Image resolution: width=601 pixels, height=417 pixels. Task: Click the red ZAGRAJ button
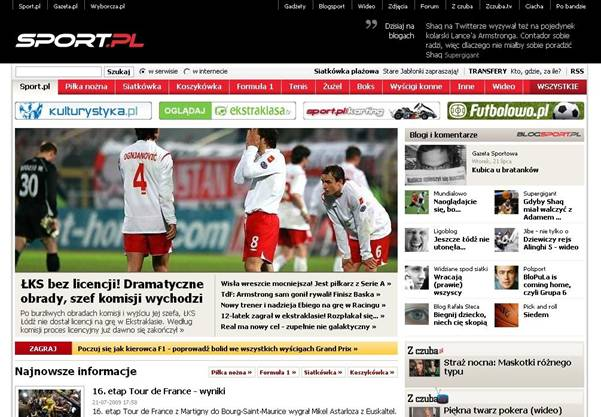(x=43, y=348)
